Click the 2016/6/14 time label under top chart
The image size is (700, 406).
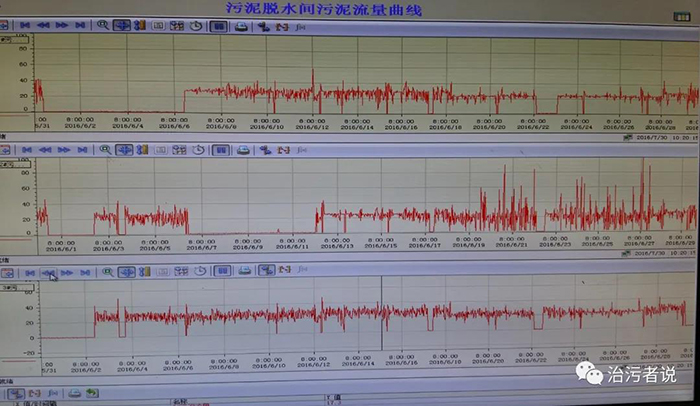tap(357, 127)
